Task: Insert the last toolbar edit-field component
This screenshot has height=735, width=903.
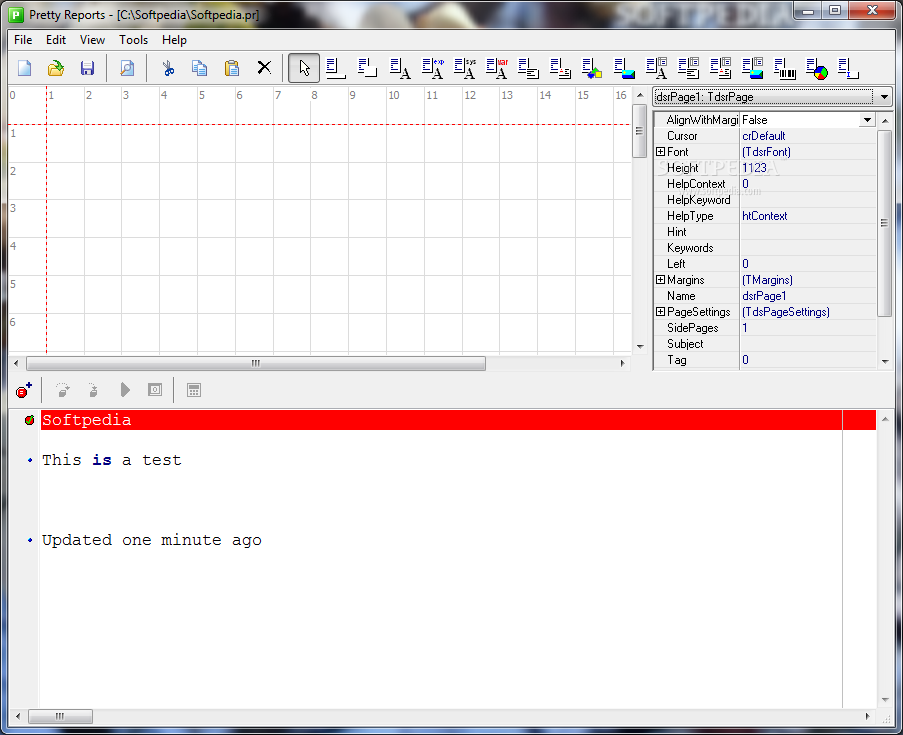Action: pos(848,69)
